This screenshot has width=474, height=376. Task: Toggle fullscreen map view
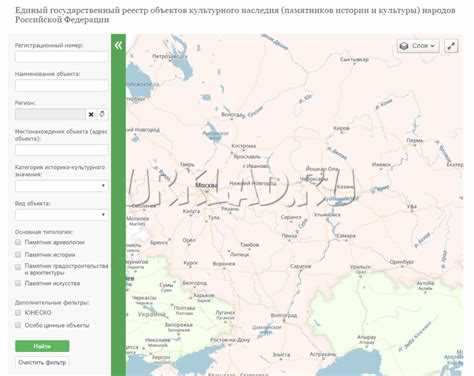coord(451,46)
